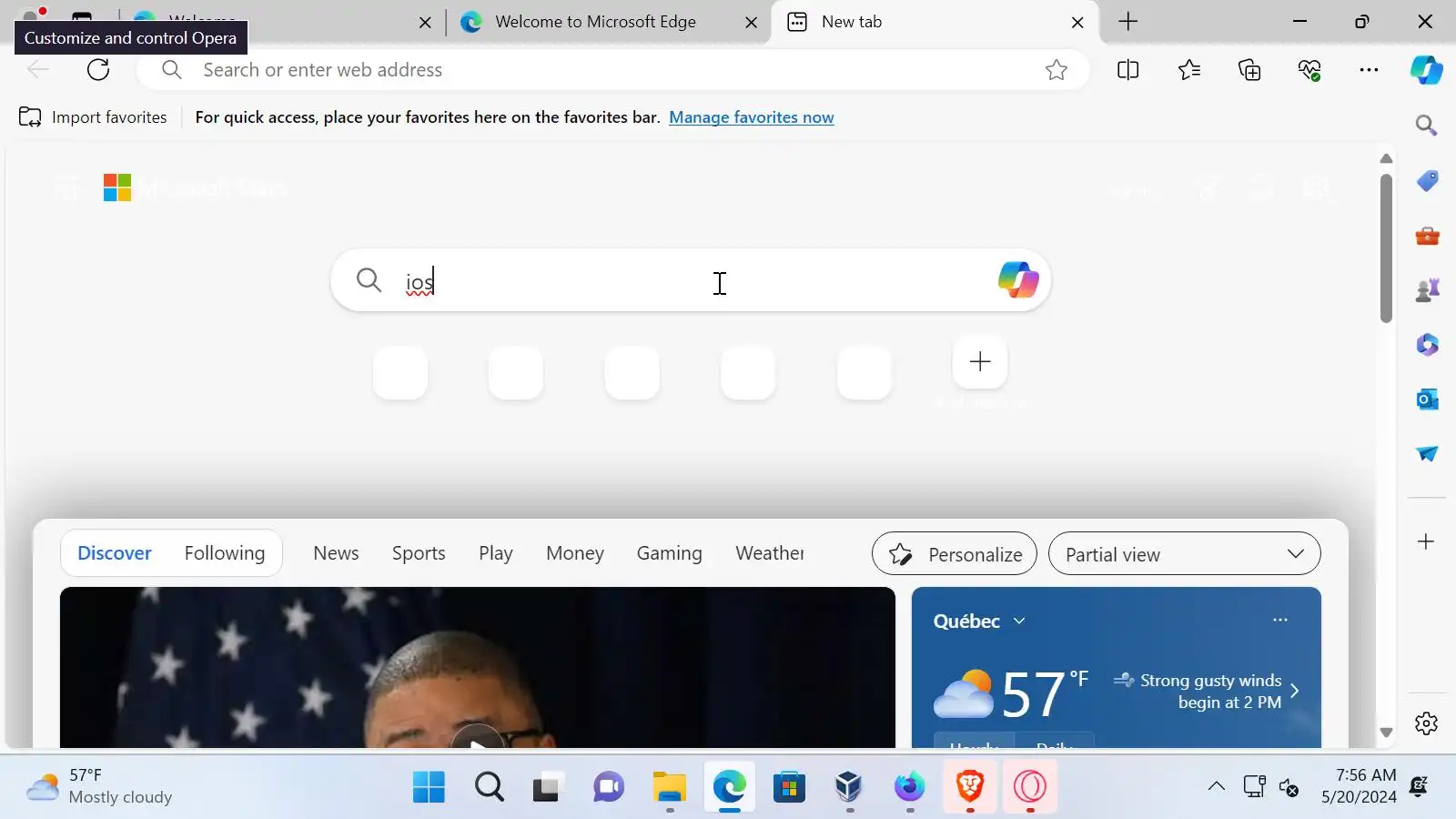
Task: Open File Explorer from taskbar
Action: (669, 787)
